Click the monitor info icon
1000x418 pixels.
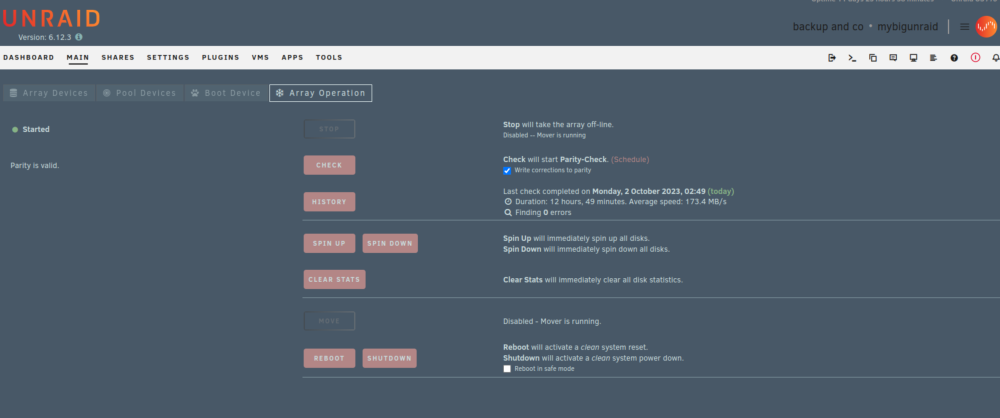(x=913, y=57)
